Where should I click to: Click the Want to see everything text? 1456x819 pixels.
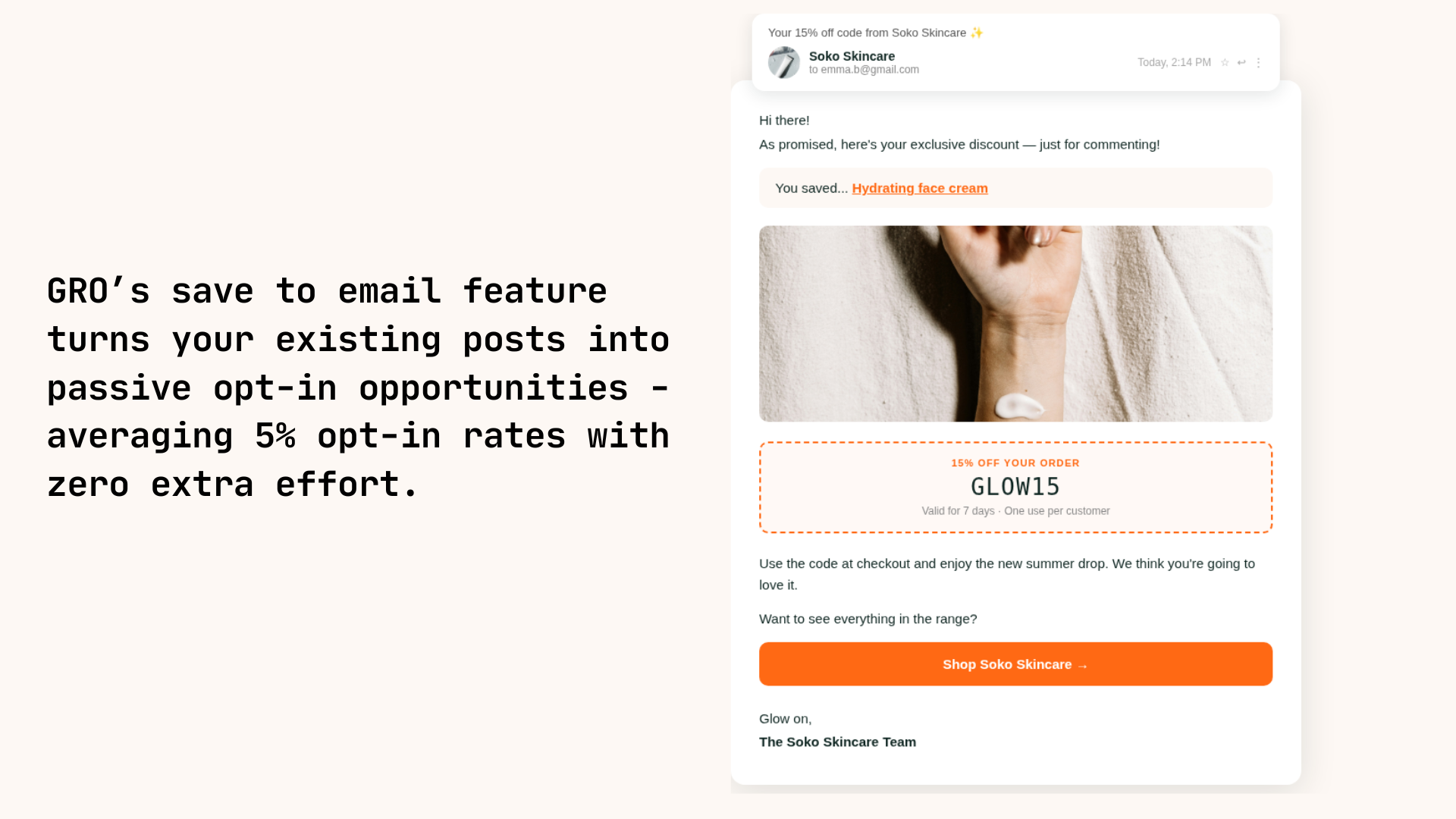coord(868,620)
